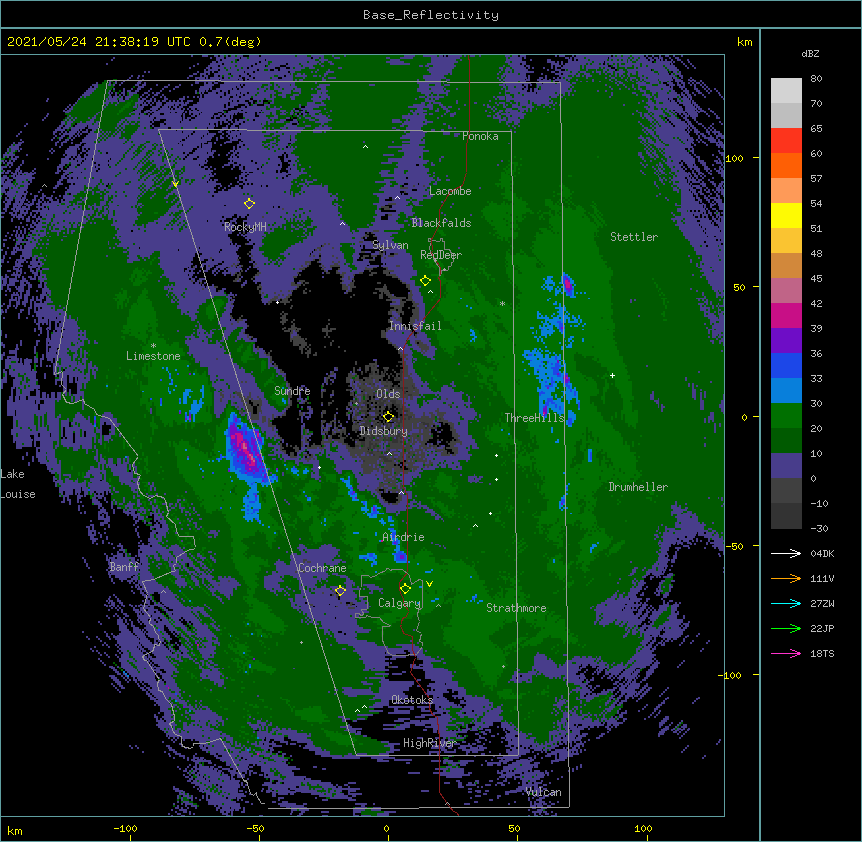Screen dimensions: 862x842
Task: Click the yellow diamond marker inside Calgary outline
Action: coord(406,589)
